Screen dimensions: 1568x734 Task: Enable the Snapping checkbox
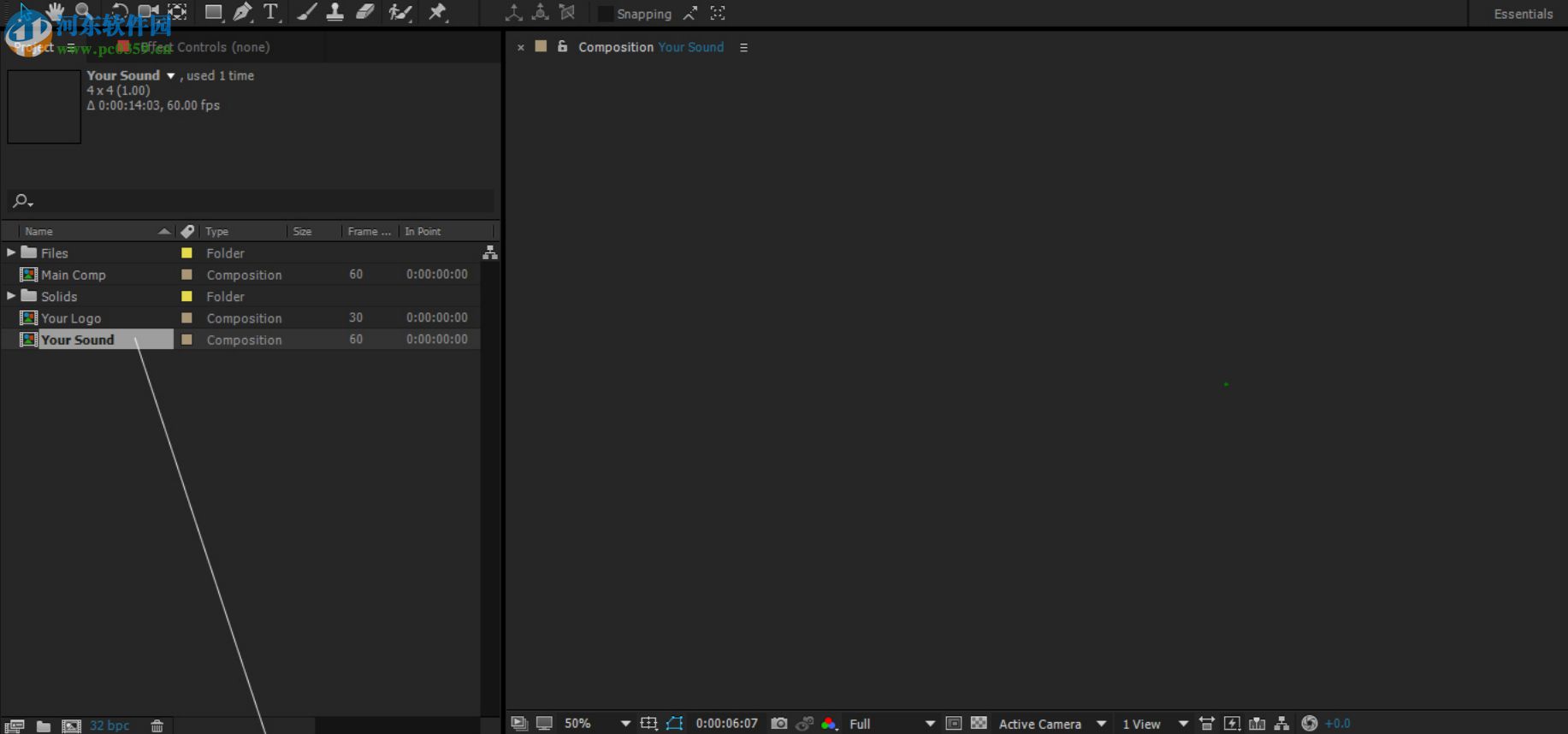pos(606,14)
